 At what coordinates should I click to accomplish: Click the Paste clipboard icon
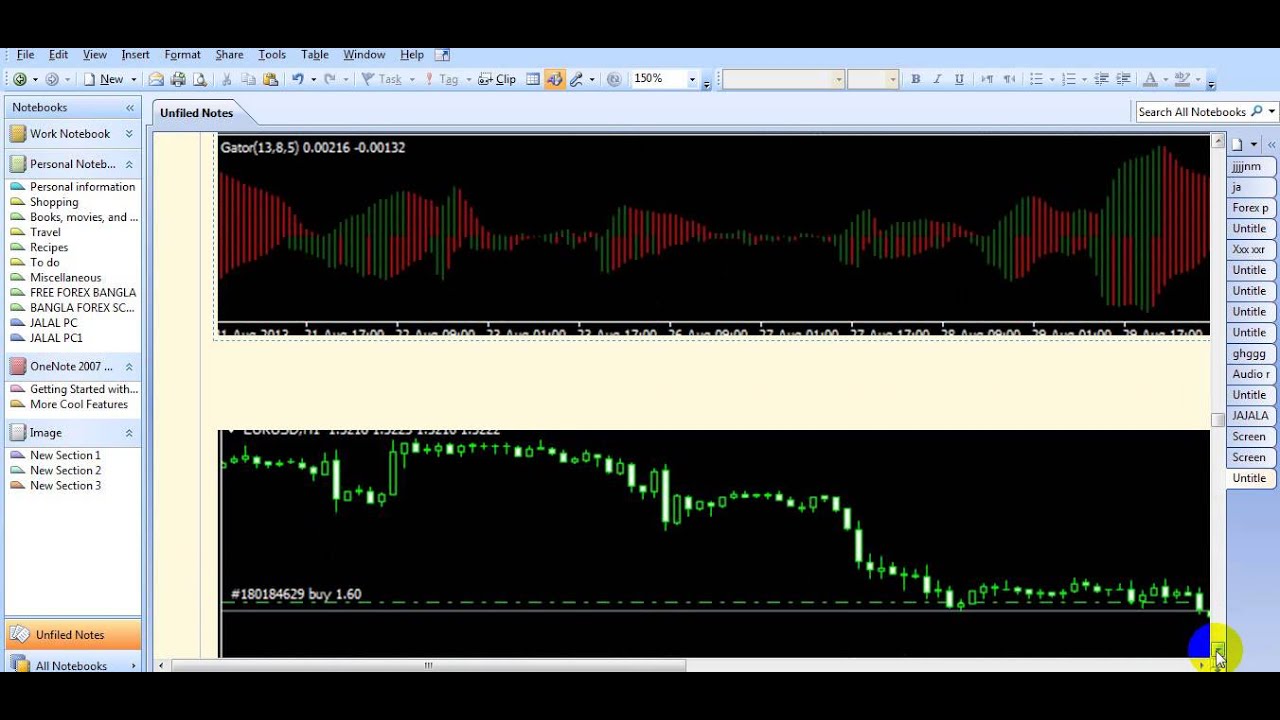pyautogui.click(x=270, y=79)
